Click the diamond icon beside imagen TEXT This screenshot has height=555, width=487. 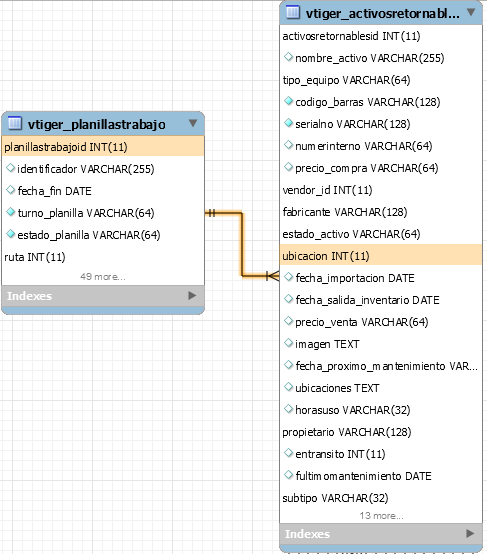point(289,343)
